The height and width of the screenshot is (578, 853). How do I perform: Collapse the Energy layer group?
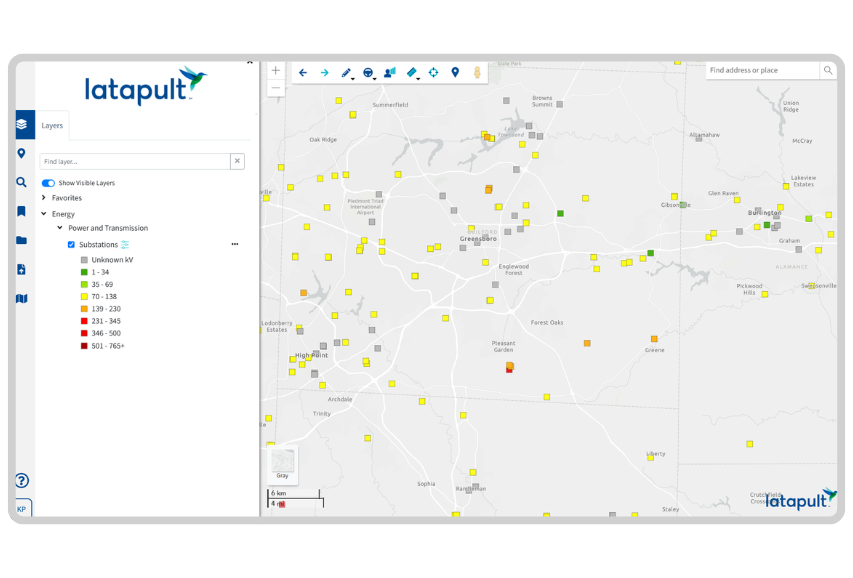pyautogui.click(x=44, y=214)
